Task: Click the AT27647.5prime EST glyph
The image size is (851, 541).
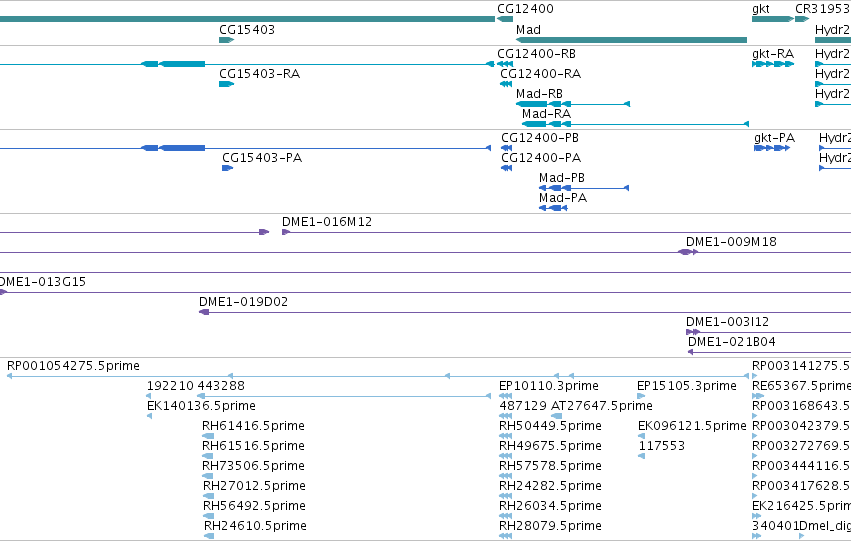Action: [x=556, y=416]
